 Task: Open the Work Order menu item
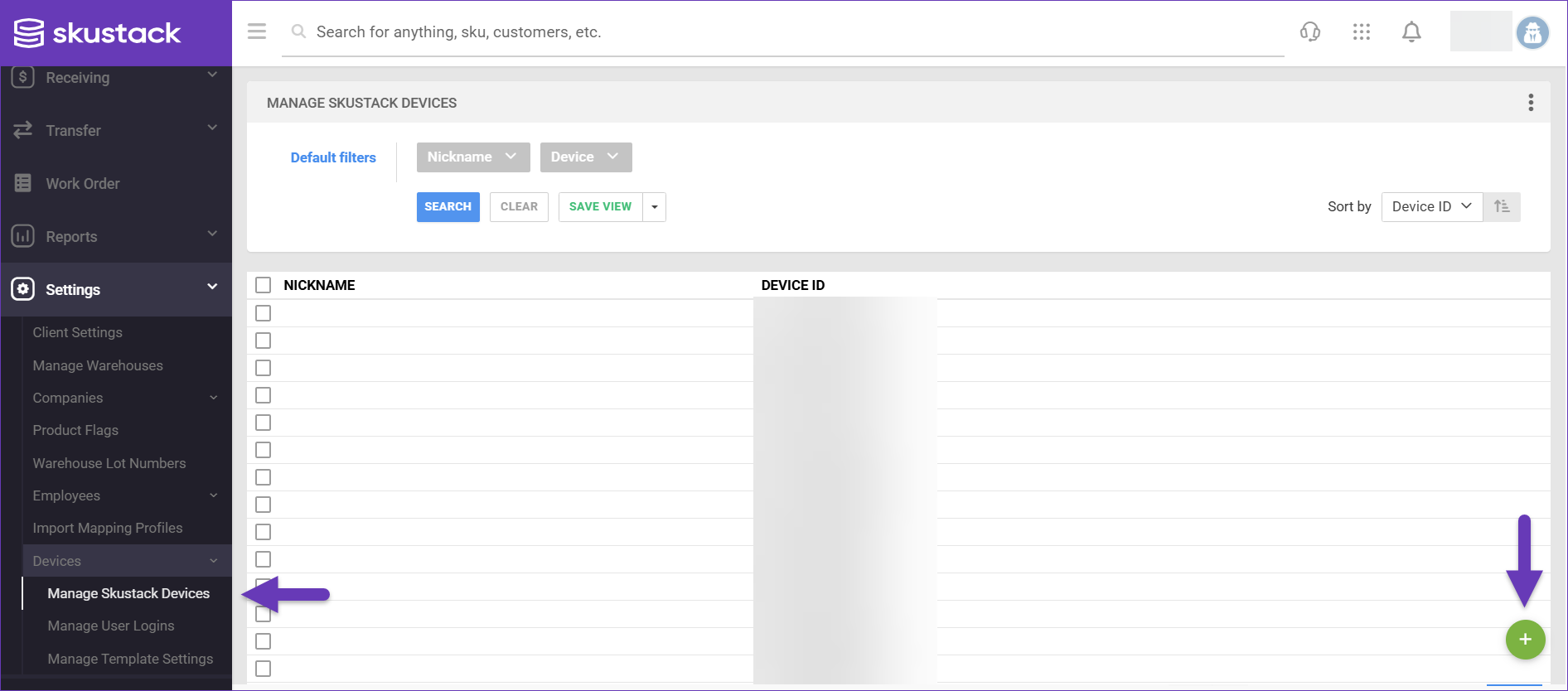[x=83, y=183]
